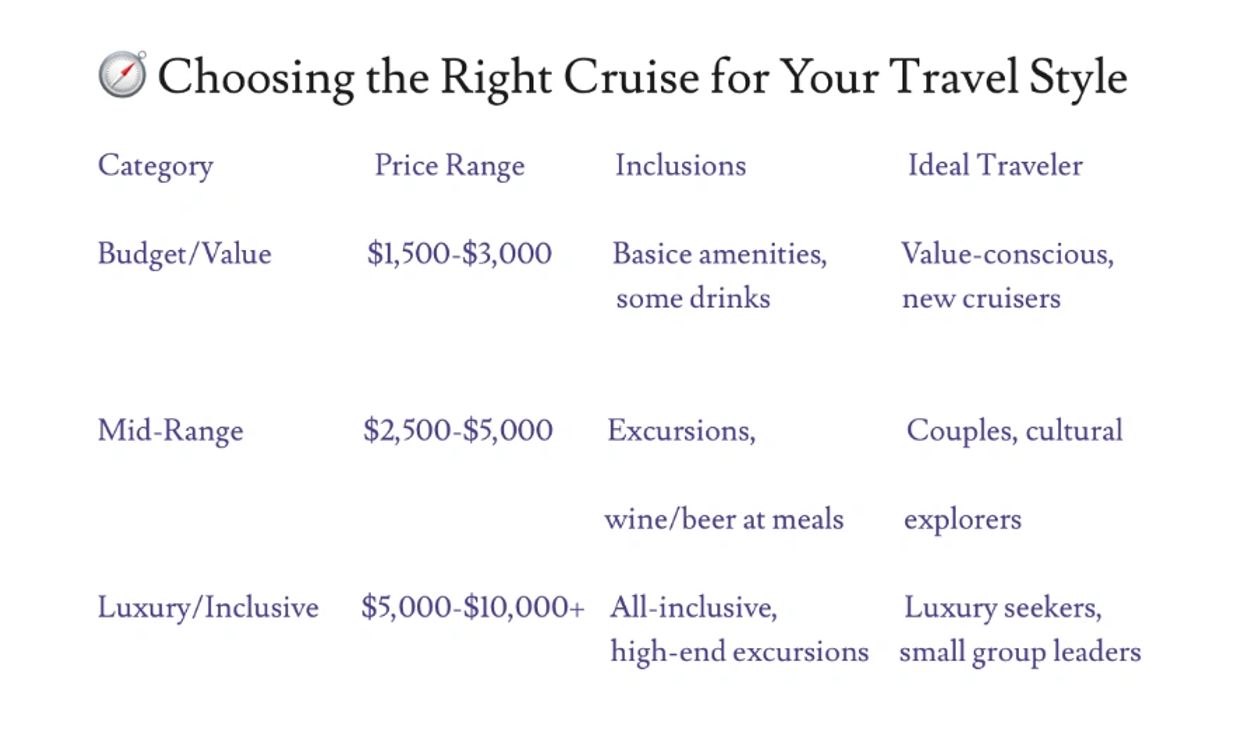Click the compass icon beside the title

coord(122,75)
